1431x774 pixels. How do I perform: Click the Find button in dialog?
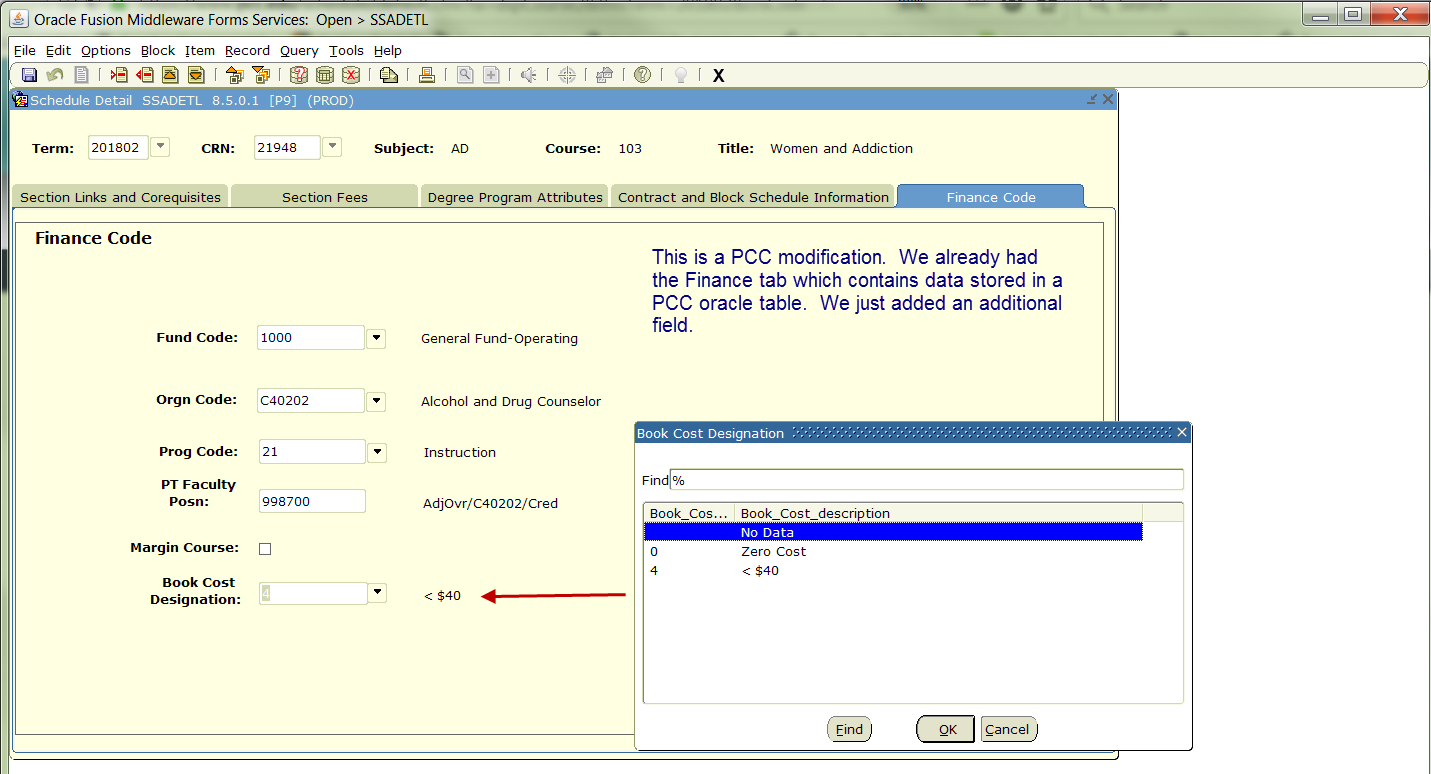(849, 729)
